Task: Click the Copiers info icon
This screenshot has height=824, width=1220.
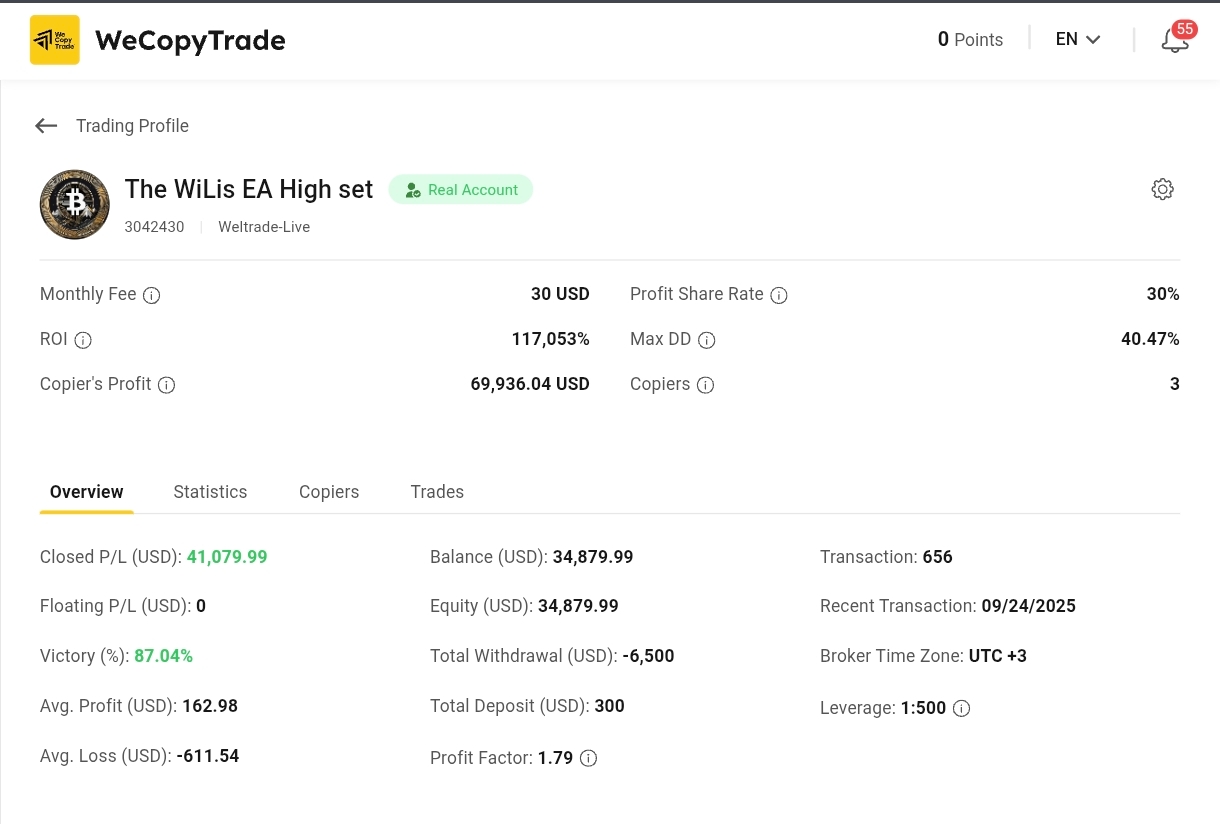Action: pos(705,385)
